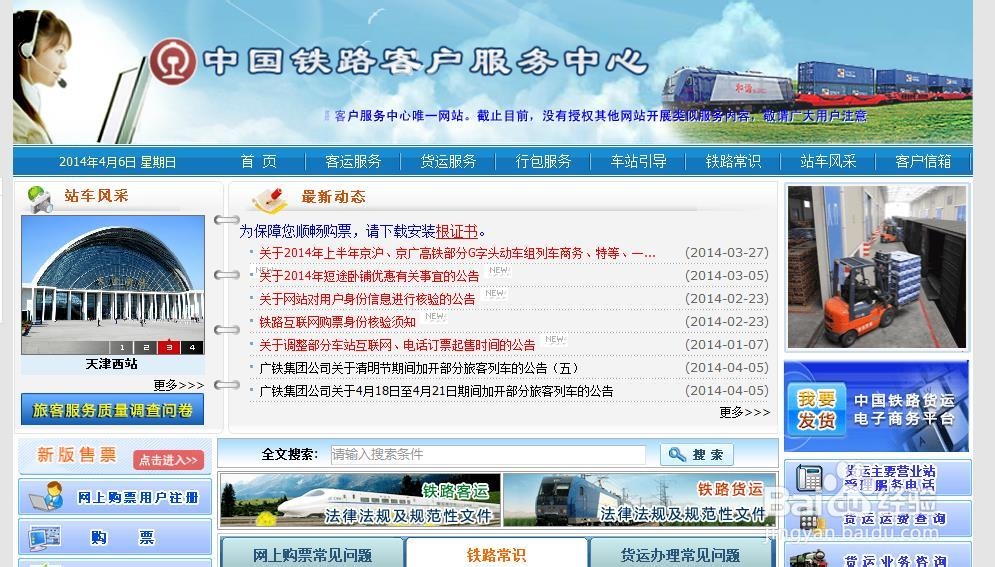The height and width of the screenshot is (567, 995).
Task: Open the 货运服务 menu item
Action: click(x=448, y=162)
